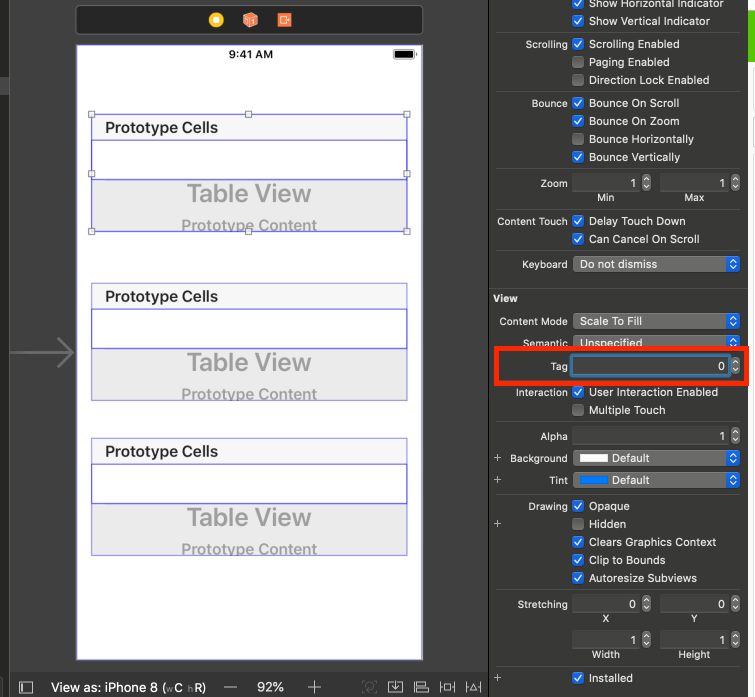Select the top table's prototype cell

click(249, 160)
